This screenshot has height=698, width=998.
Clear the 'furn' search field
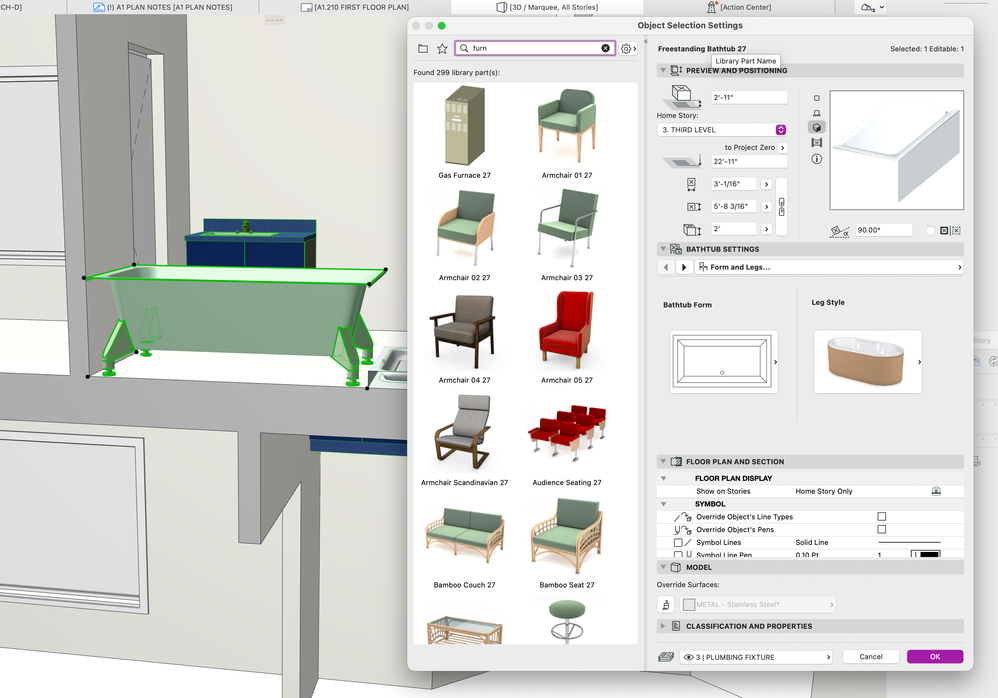(605, 48)
